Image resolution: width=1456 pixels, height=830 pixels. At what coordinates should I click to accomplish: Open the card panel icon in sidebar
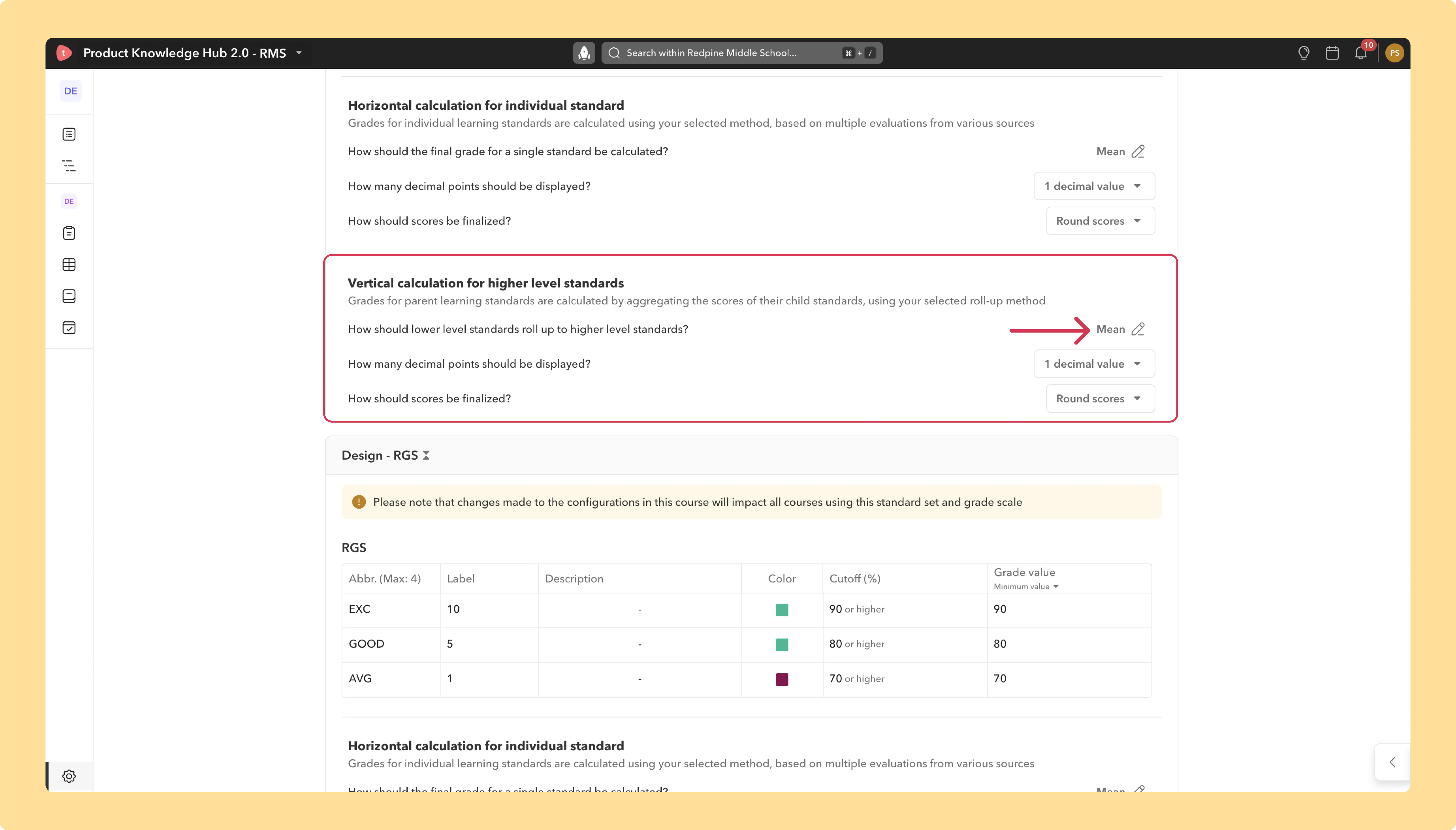[x=69, y=296]
